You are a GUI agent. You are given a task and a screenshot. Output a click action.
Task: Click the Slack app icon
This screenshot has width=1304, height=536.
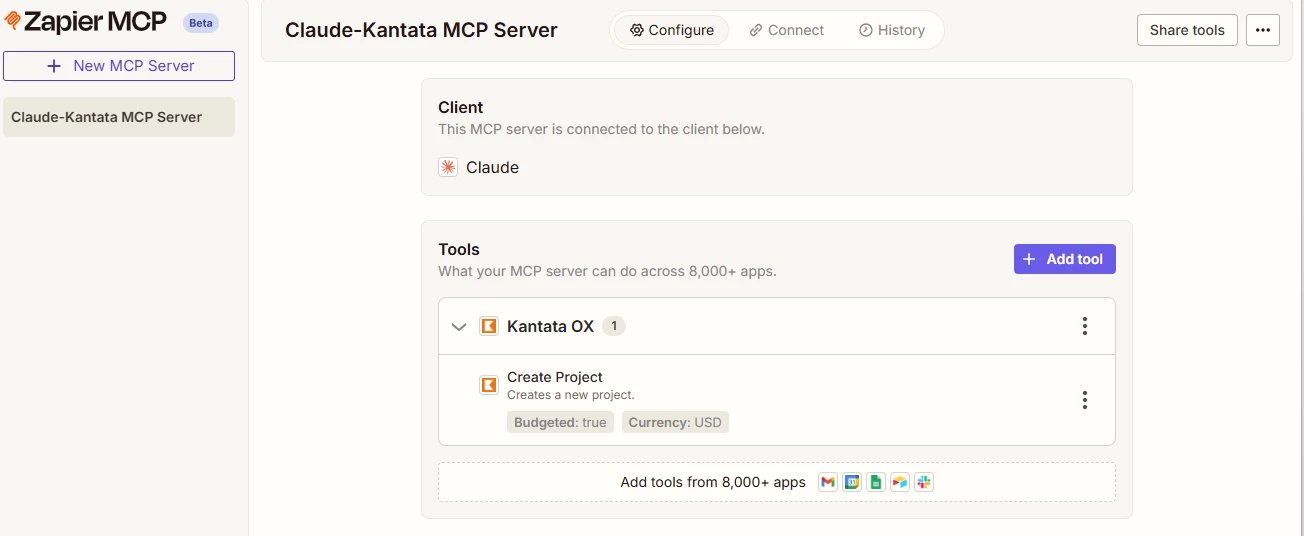(924, 482)
